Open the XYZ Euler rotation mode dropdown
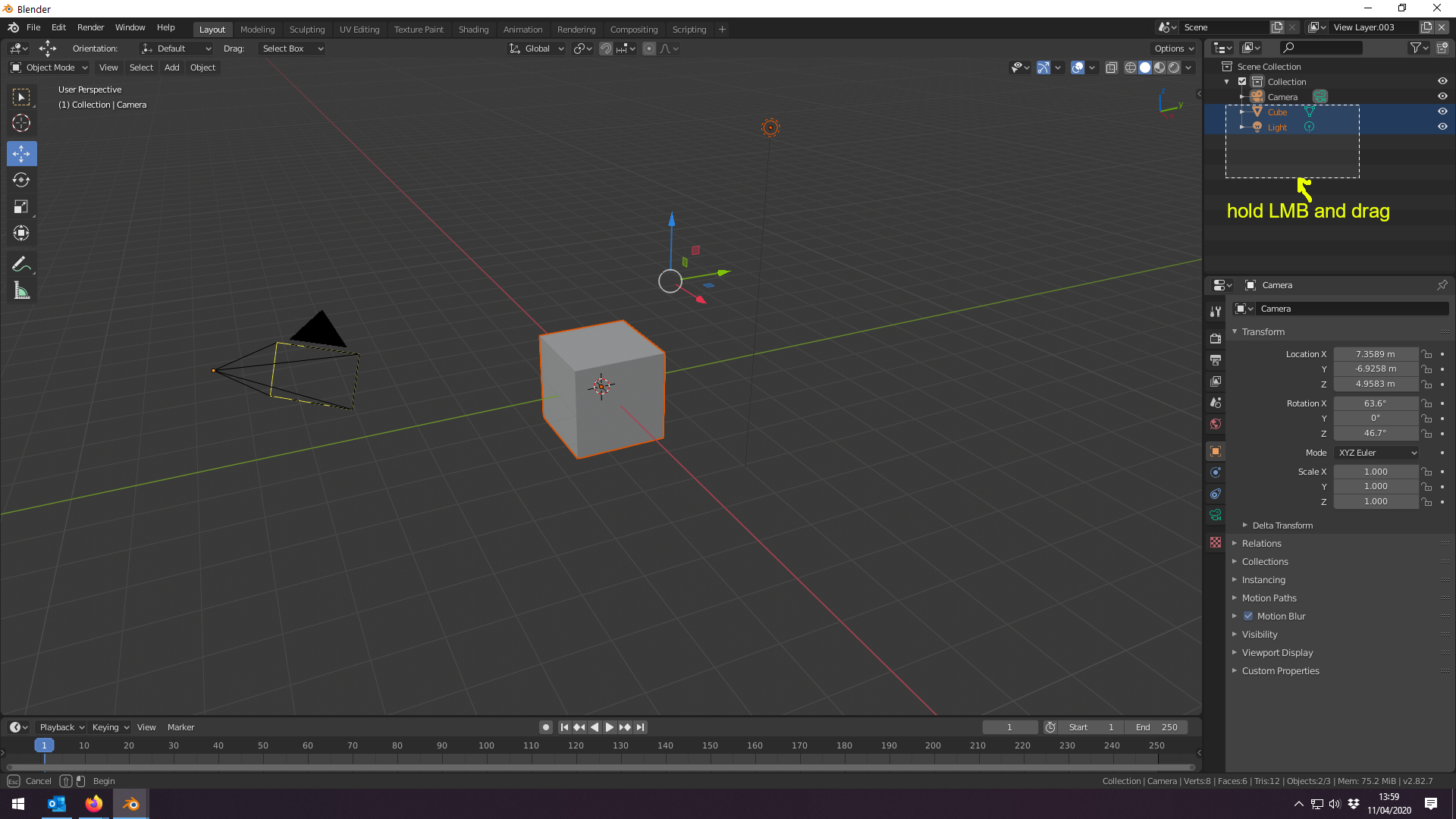1456x819 pixels. click(x=1376, y=453)
